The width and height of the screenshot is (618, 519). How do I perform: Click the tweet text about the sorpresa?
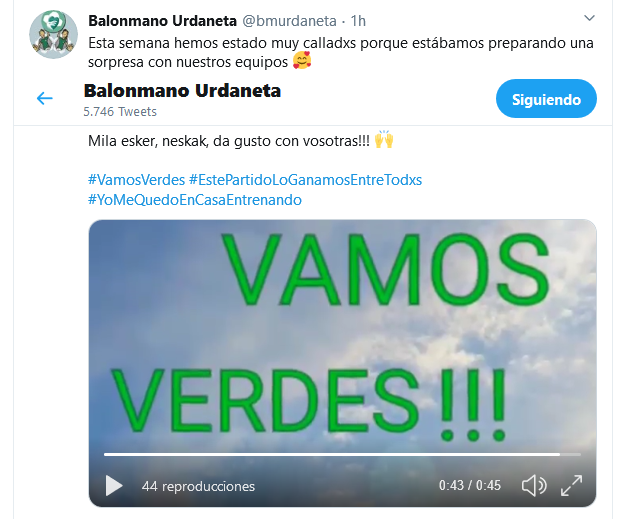(x=341, y=52)
